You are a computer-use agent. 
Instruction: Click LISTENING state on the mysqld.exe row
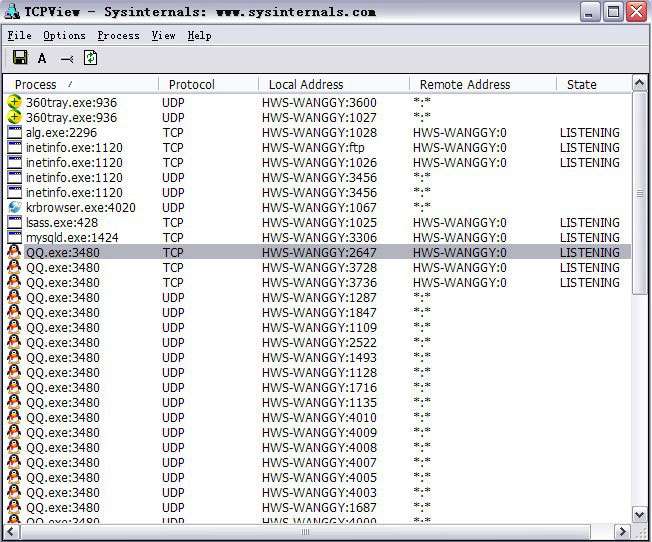[x=590, y=238]
